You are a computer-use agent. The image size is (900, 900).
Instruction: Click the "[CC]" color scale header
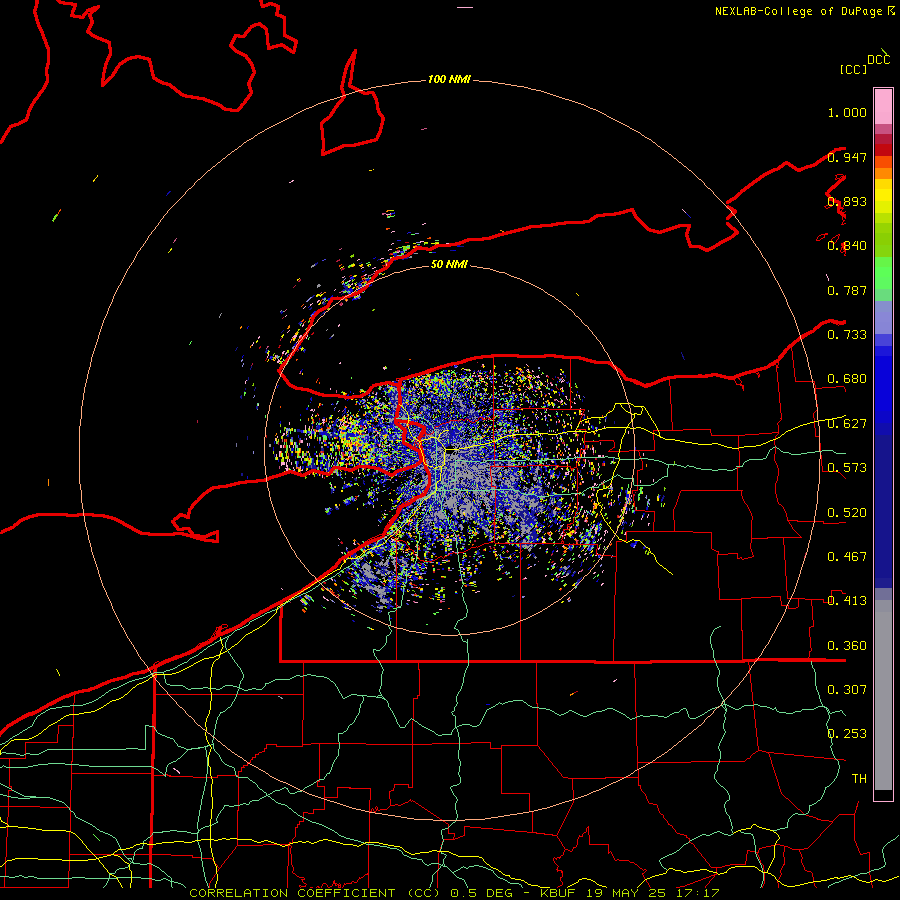(x=853, y=69)
